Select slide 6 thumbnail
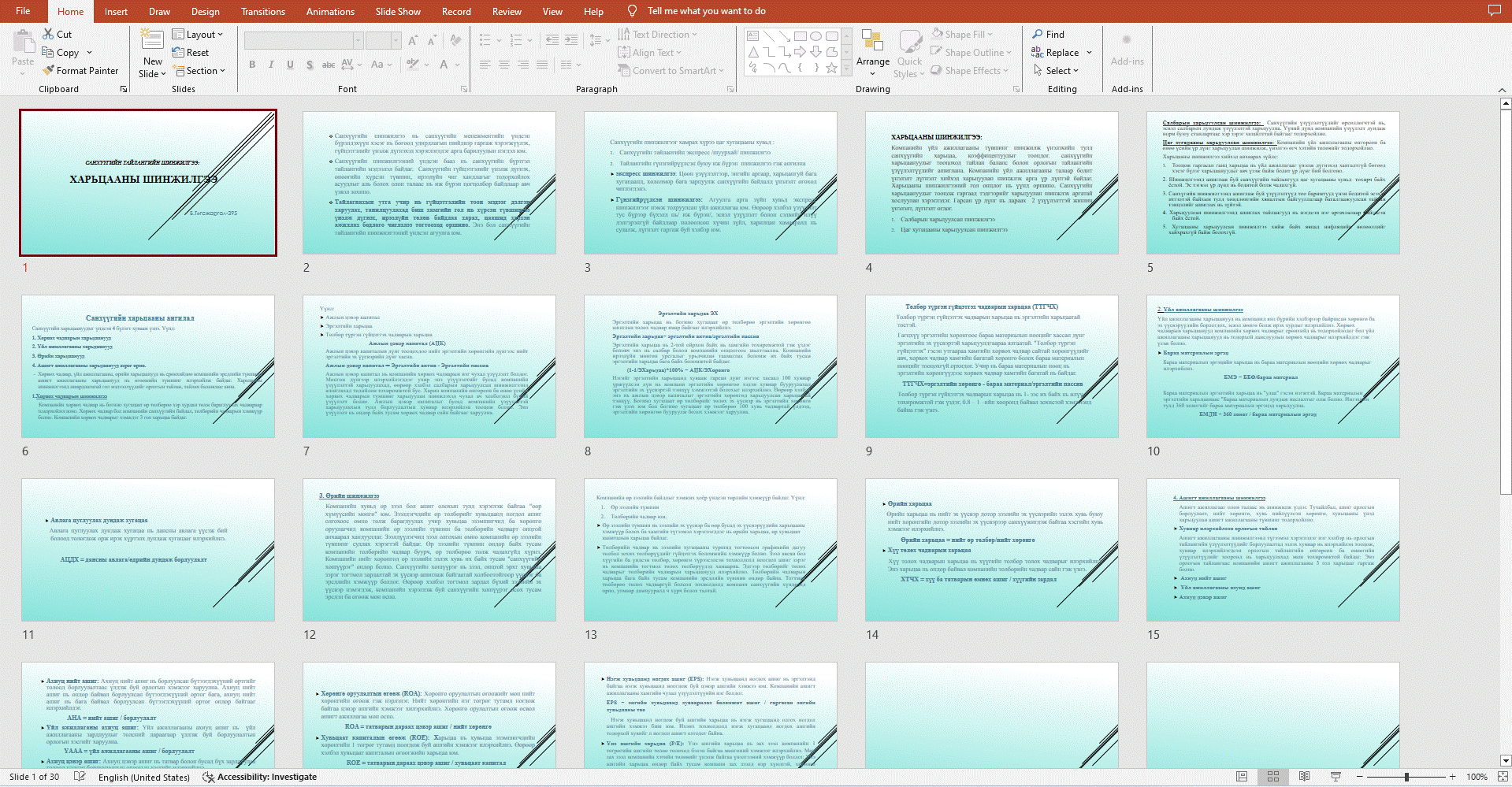The width and height of the screenshot is (1512, 787). pyautogui.click(x=148, y=366)
